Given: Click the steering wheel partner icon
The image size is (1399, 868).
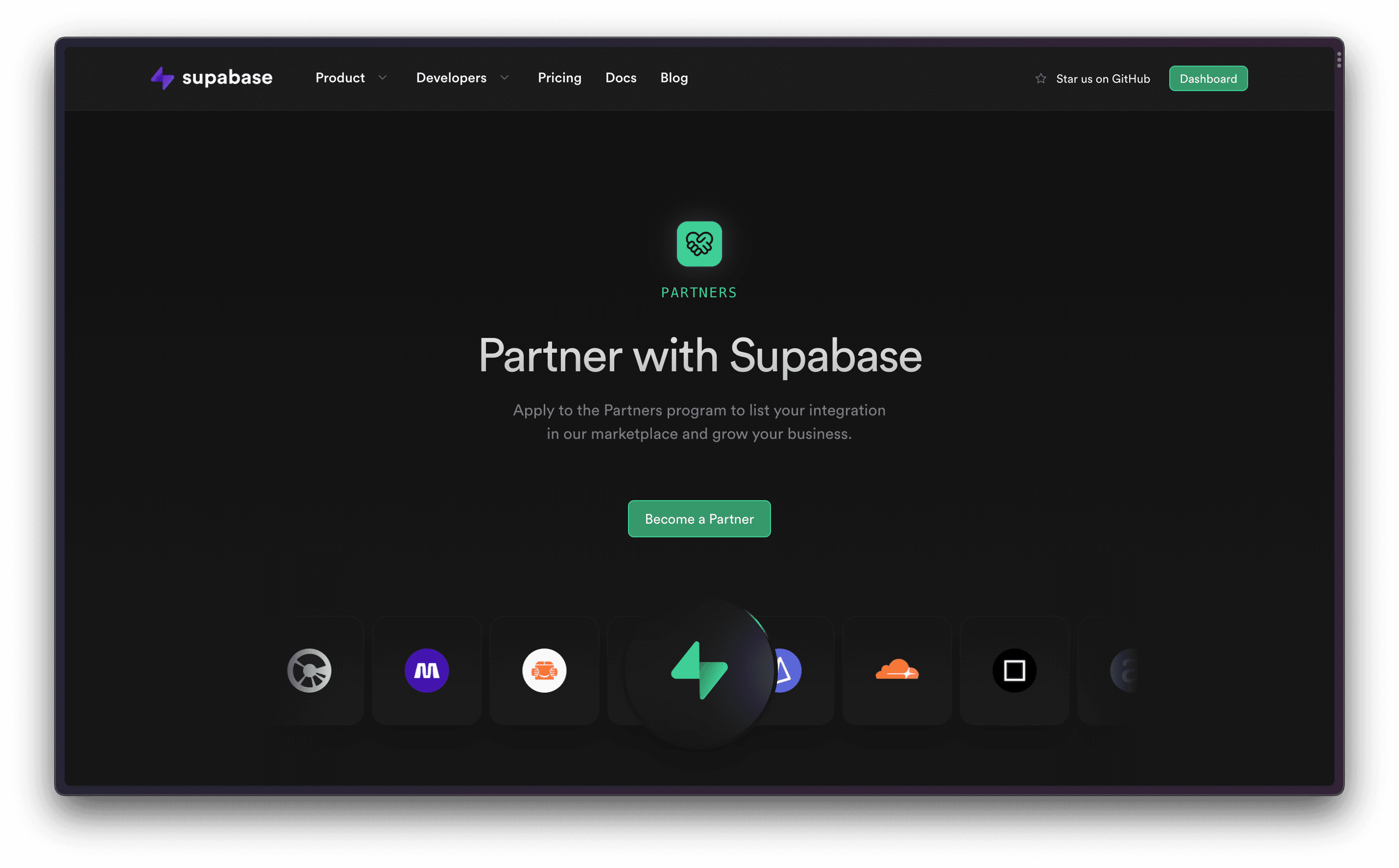Looking at the screenshot, I should click(309, 671).
